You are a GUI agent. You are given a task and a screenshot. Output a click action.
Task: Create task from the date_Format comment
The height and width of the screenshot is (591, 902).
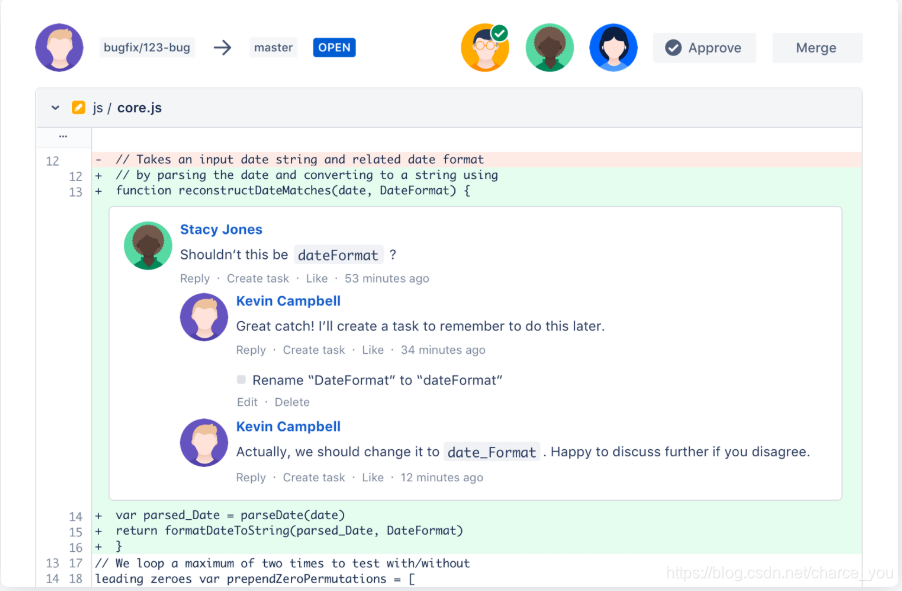pos(314,478)
